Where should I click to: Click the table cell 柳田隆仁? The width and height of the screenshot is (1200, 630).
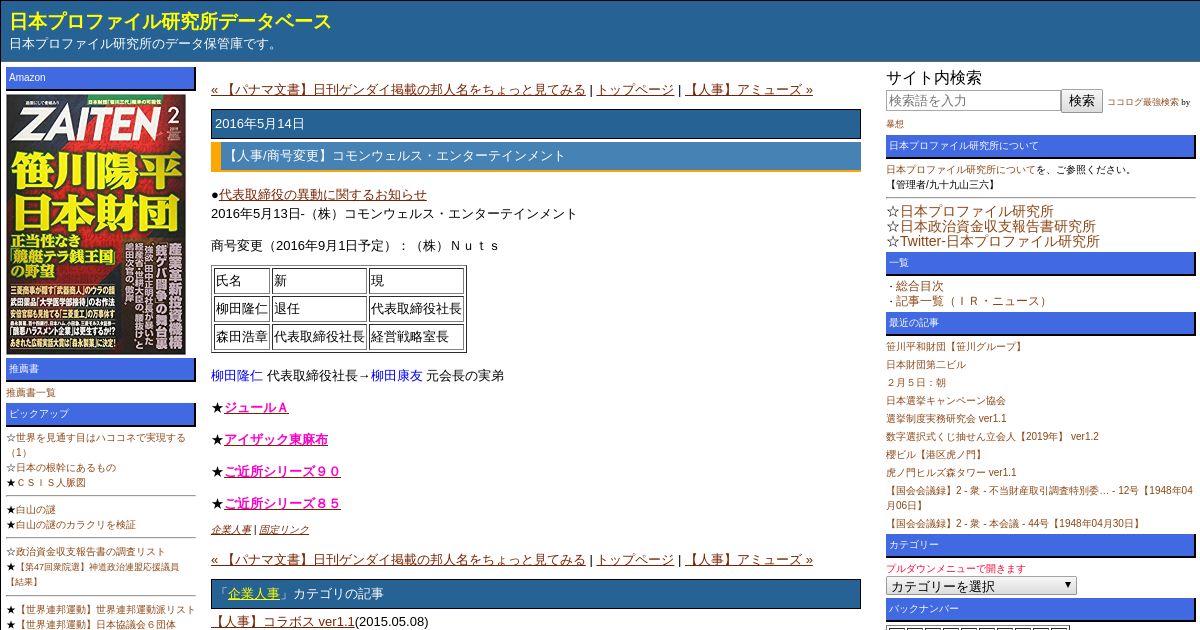(x=242, y=309)
